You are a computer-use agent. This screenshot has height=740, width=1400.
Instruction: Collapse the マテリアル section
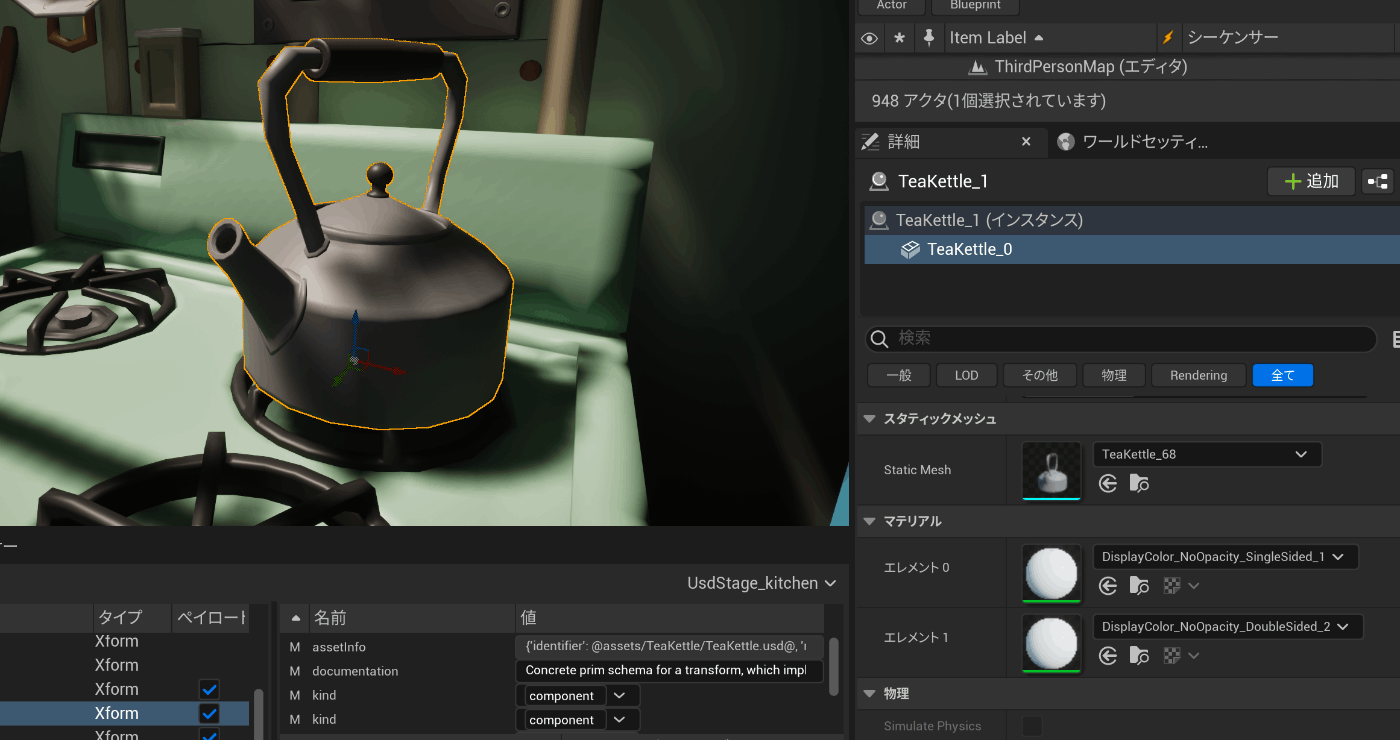[x=870, y=521]
